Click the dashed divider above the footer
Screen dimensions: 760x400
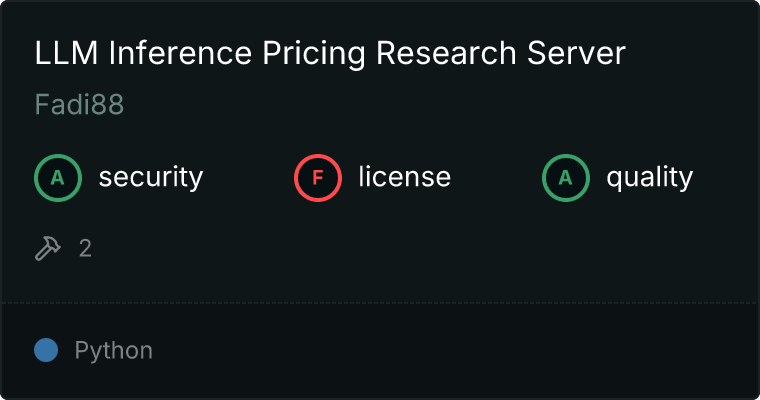[380, 302]
